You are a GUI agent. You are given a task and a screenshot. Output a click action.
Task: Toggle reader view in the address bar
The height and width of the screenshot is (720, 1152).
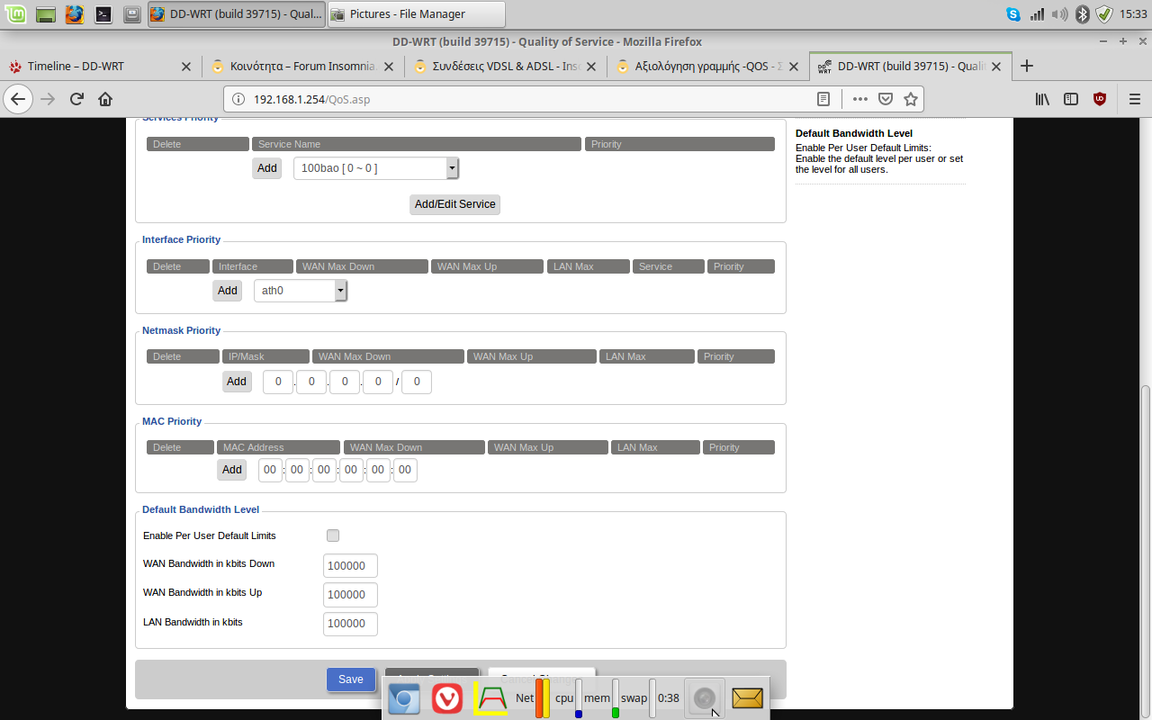824,99
